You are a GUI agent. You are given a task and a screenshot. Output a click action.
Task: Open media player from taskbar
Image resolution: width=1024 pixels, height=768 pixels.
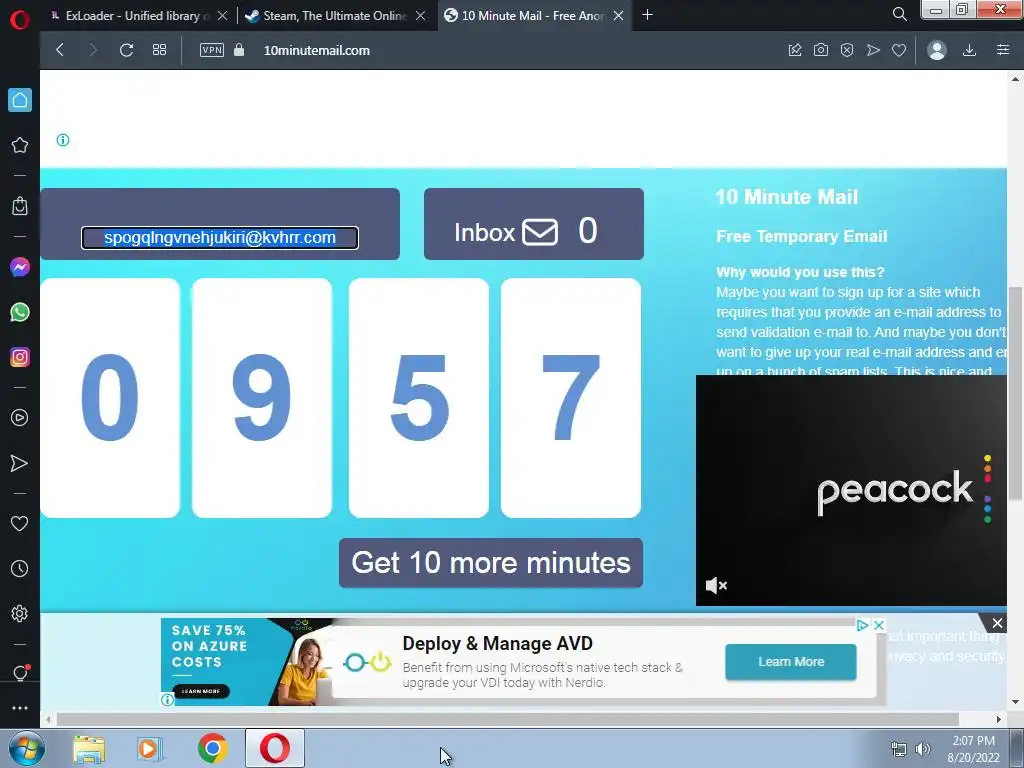pos(150,749)
